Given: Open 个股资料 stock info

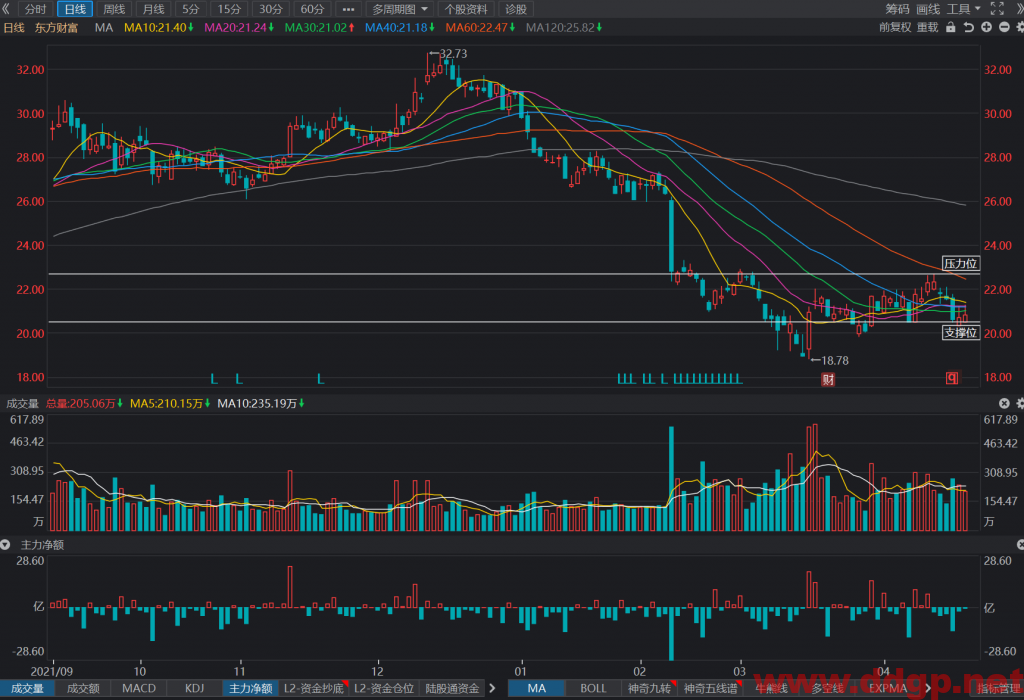Looking at the screenshot, I should tap(466, 9).
